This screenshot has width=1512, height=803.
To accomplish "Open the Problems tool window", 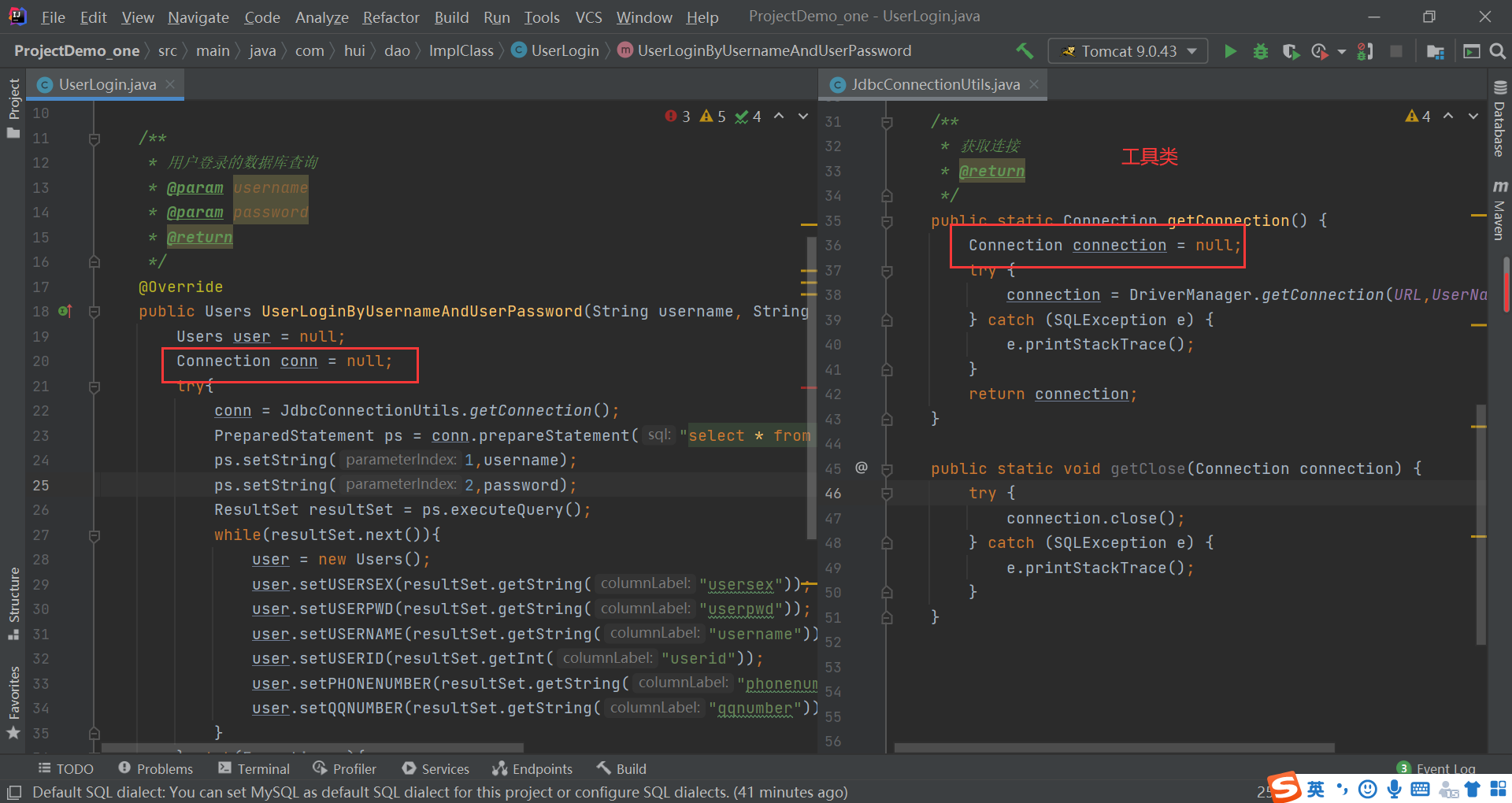I will tap(156, 769).
